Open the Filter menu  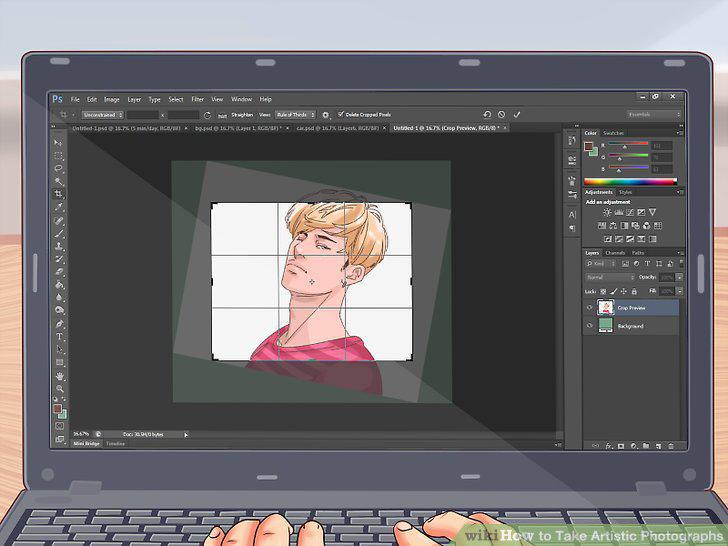point(198,99)
